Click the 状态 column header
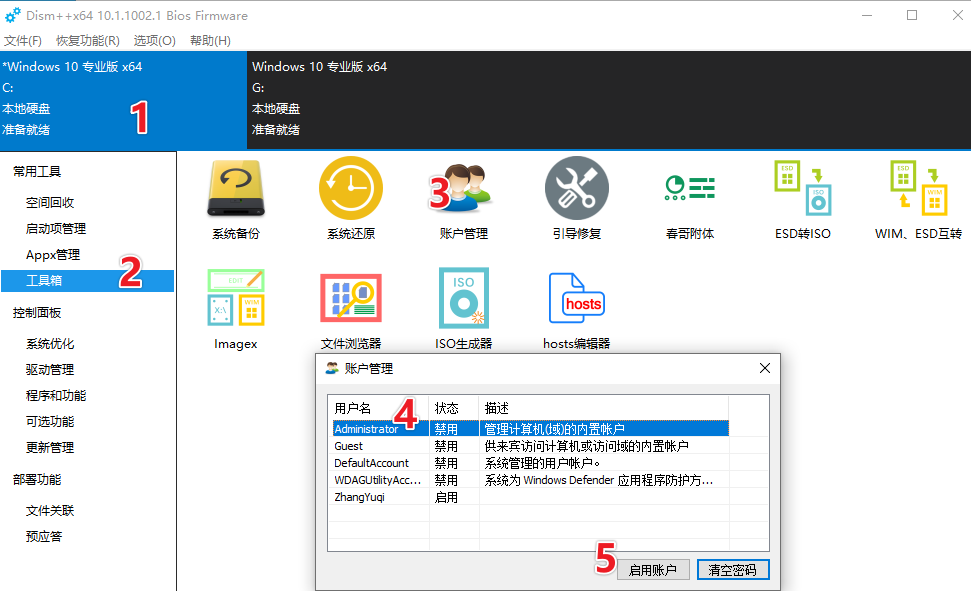 [454, 408]
